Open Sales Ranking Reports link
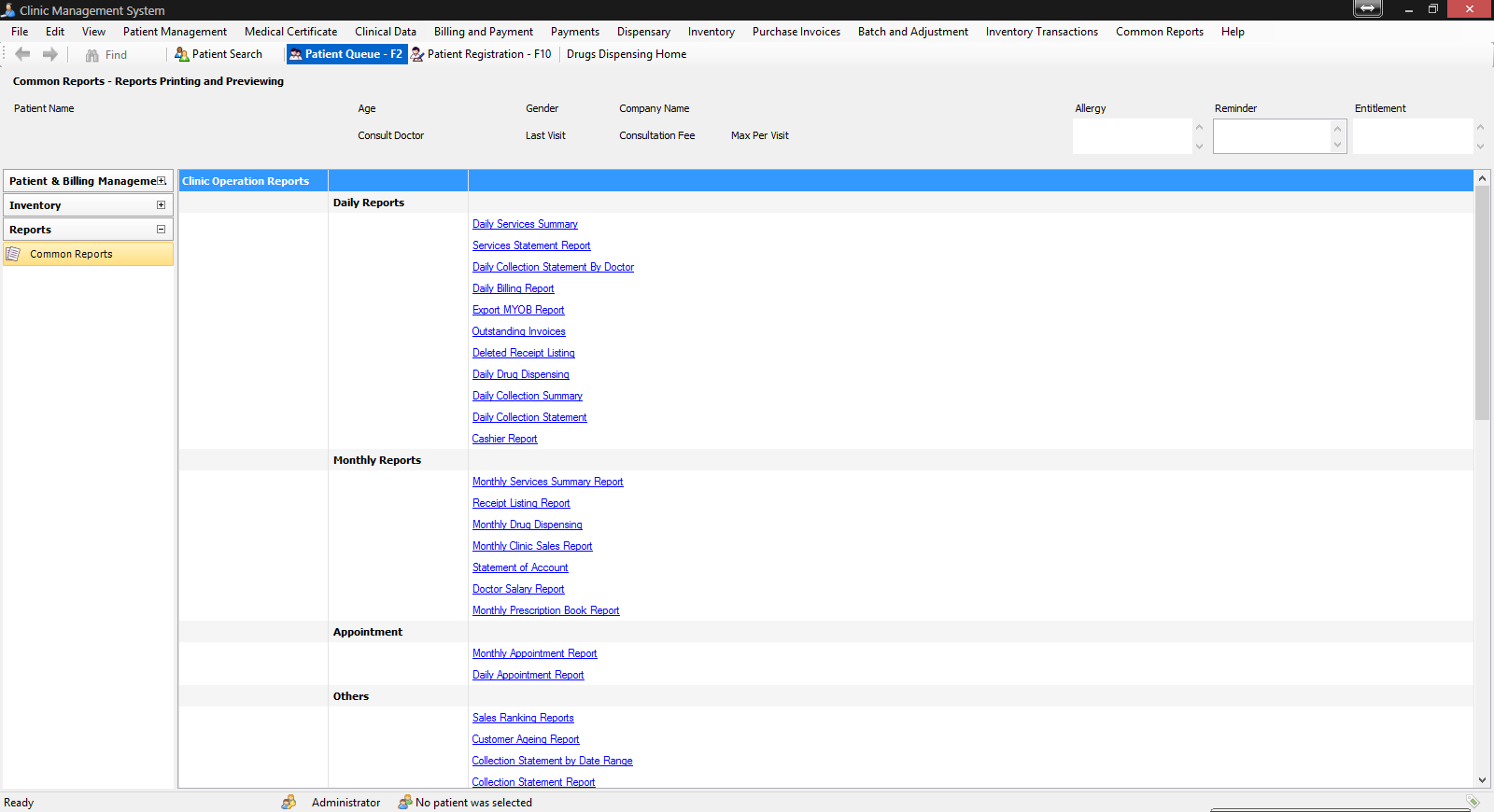The height and width of the screenshot is (812, 1494). pyautogui.click(x=523, y=718)
